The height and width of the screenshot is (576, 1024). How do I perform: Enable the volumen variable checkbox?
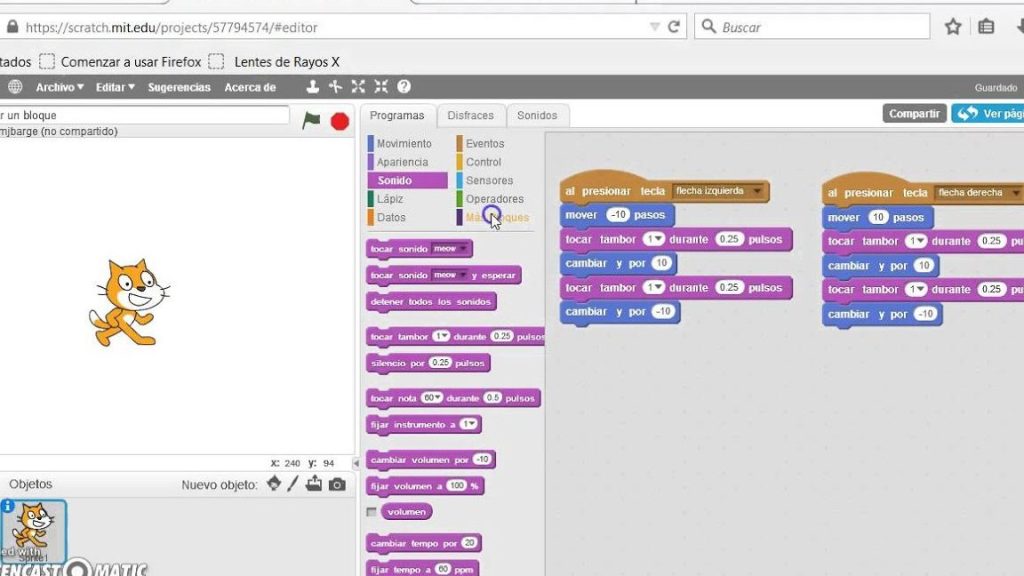pyautogui.click(x=372, y=512)
